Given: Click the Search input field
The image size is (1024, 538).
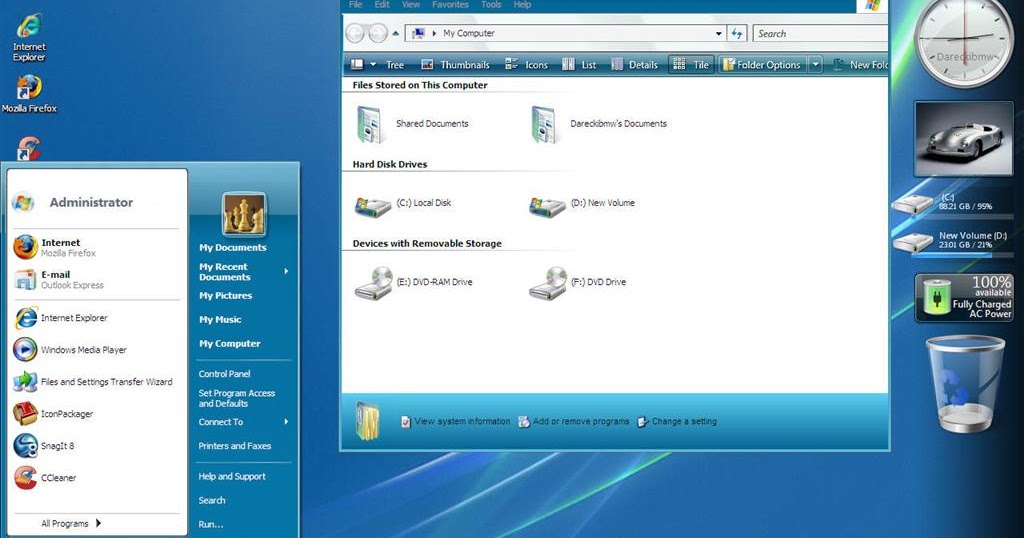Looking at the screenshot, I should point(820,33).
